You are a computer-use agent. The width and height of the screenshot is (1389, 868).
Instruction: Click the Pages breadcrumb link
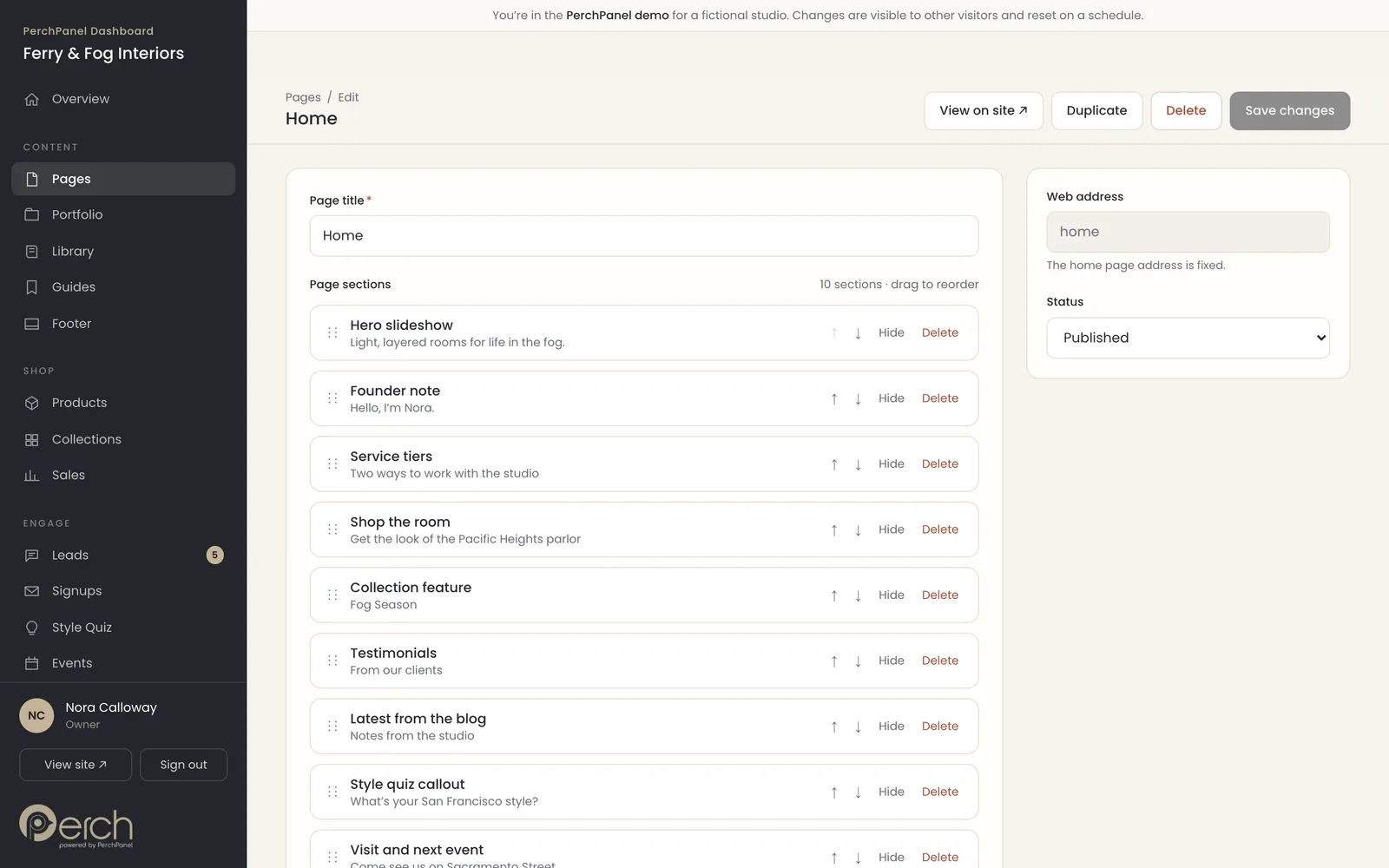[x=303, y=97]
